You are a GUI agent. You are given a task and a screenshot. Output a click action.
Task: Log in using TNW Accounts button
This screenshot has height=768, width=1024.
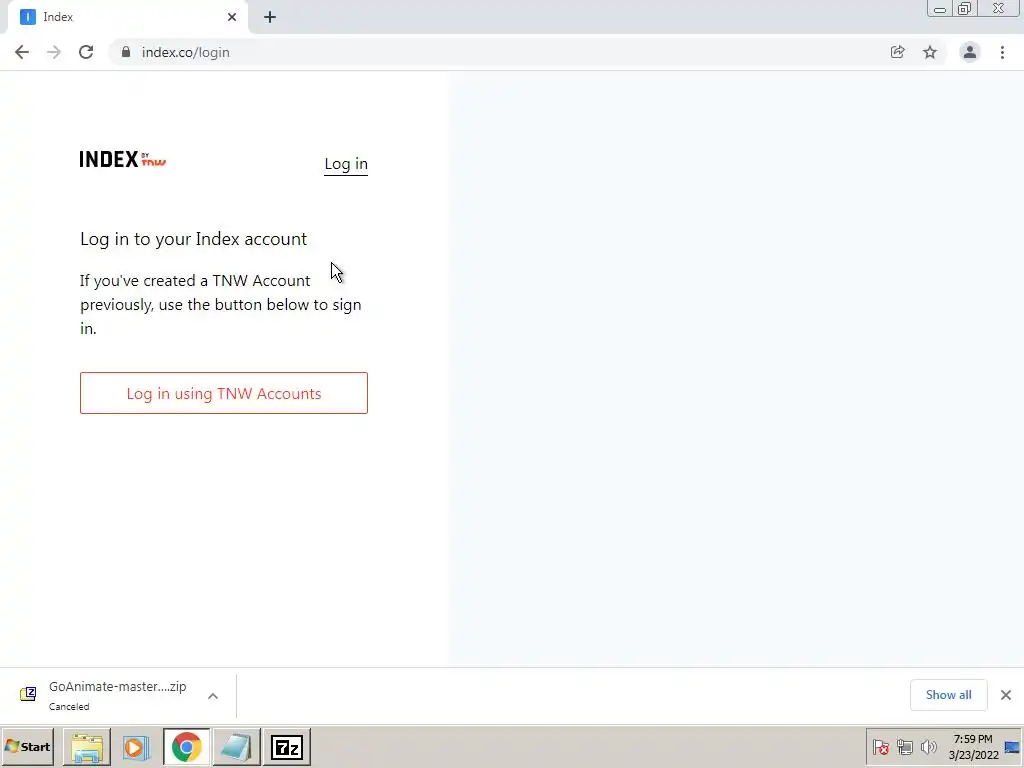click(224, 393)
